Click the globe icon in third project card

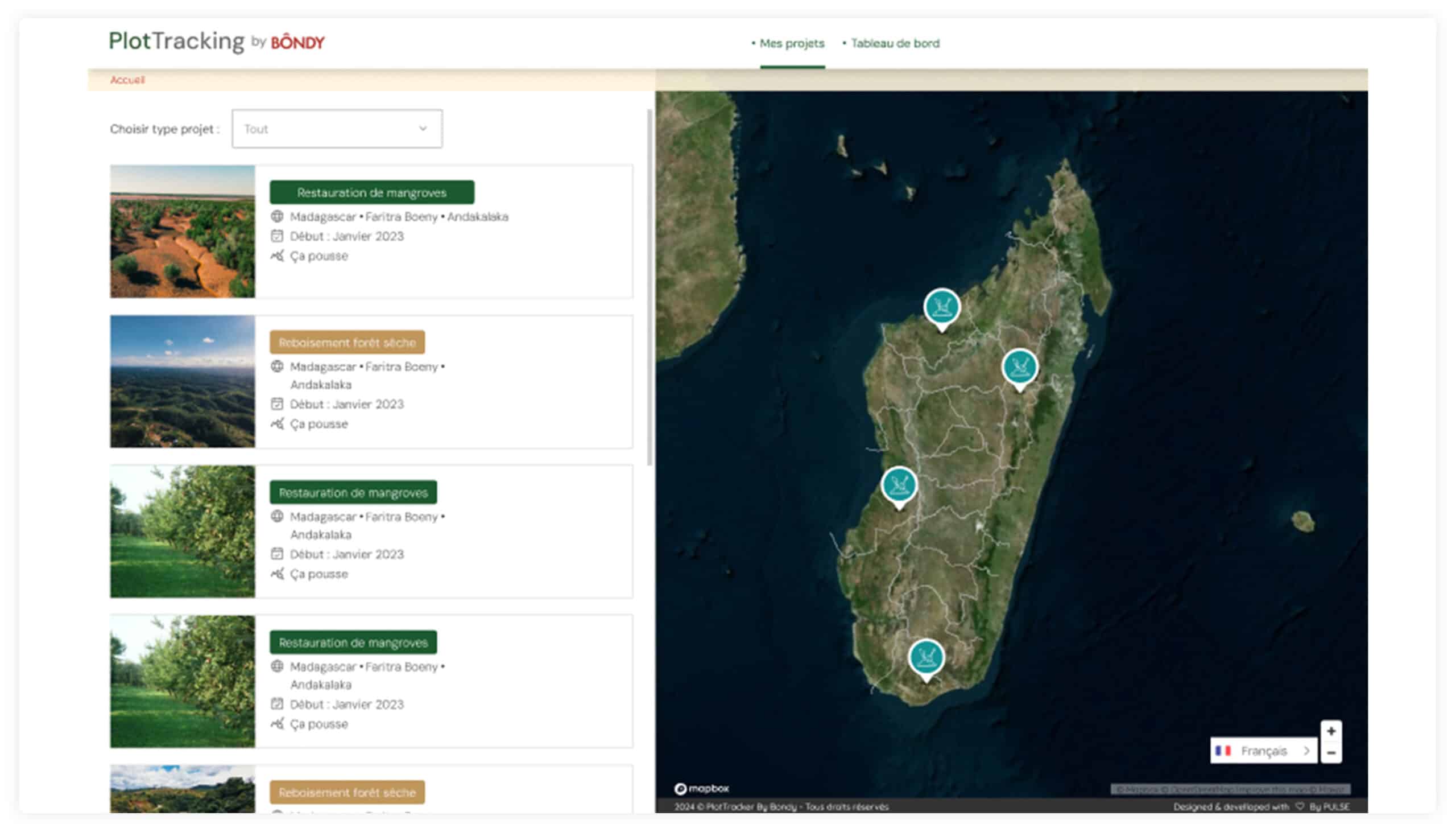pyautogui.click(x=277, y=517)
